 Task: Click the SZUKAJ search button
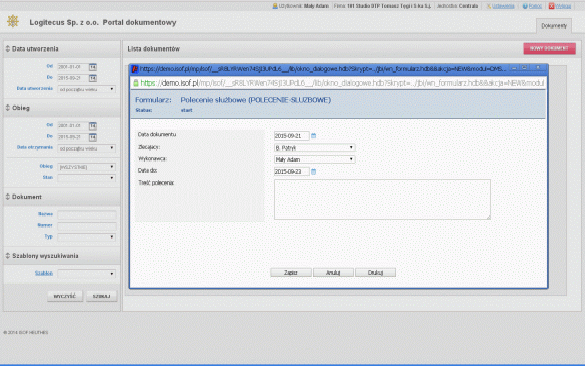[x=101, y=296]
